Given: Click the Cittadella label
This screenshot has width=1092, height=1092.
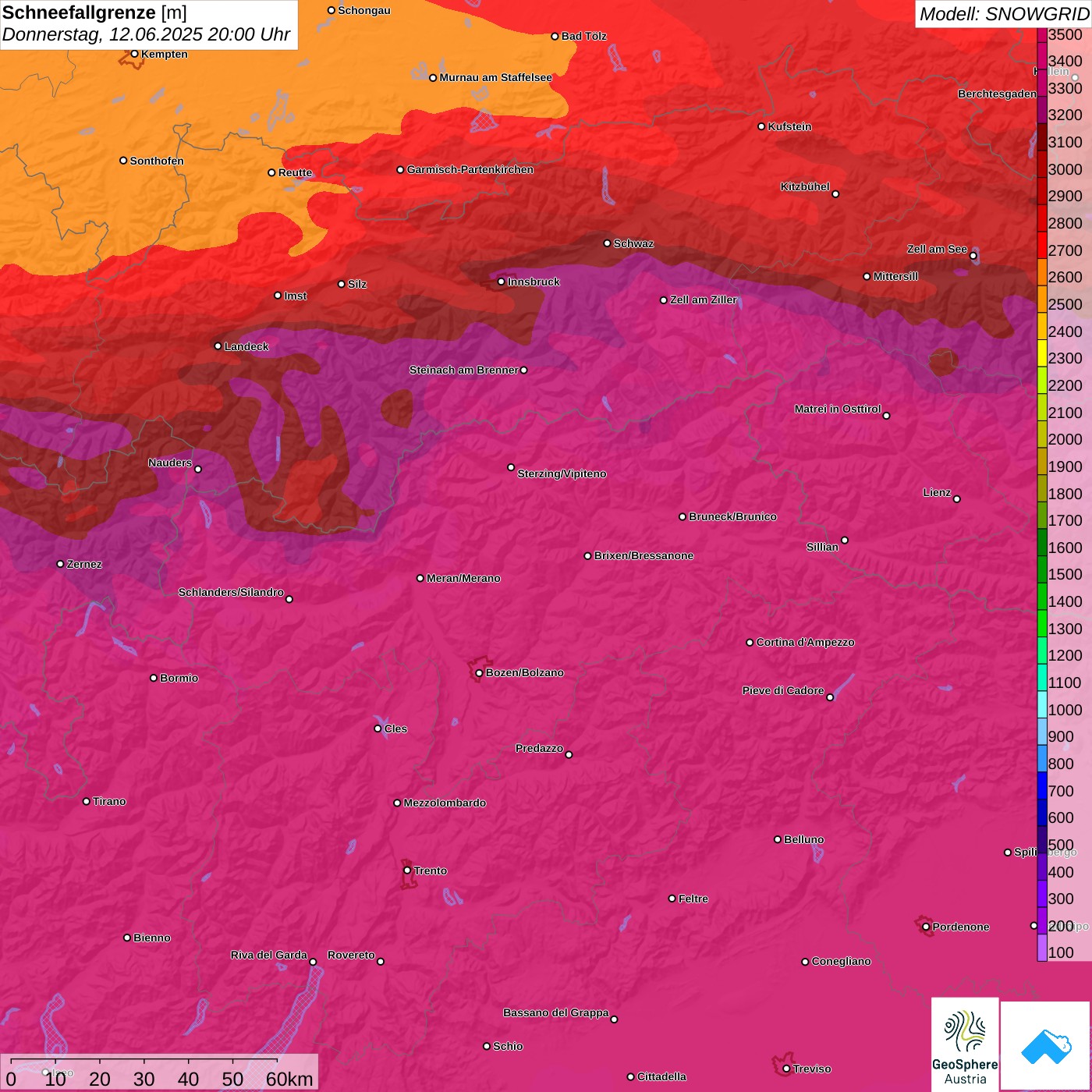Looking at the screenshot, I should (x=661, y=1076).
